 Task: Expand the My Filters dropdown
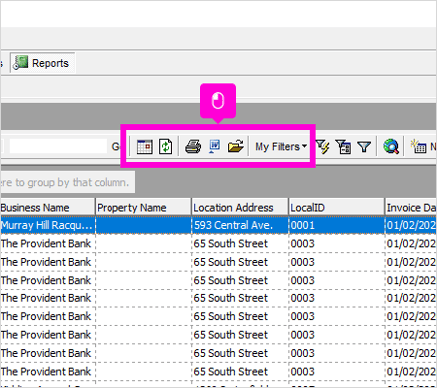(x=281, y=147)
